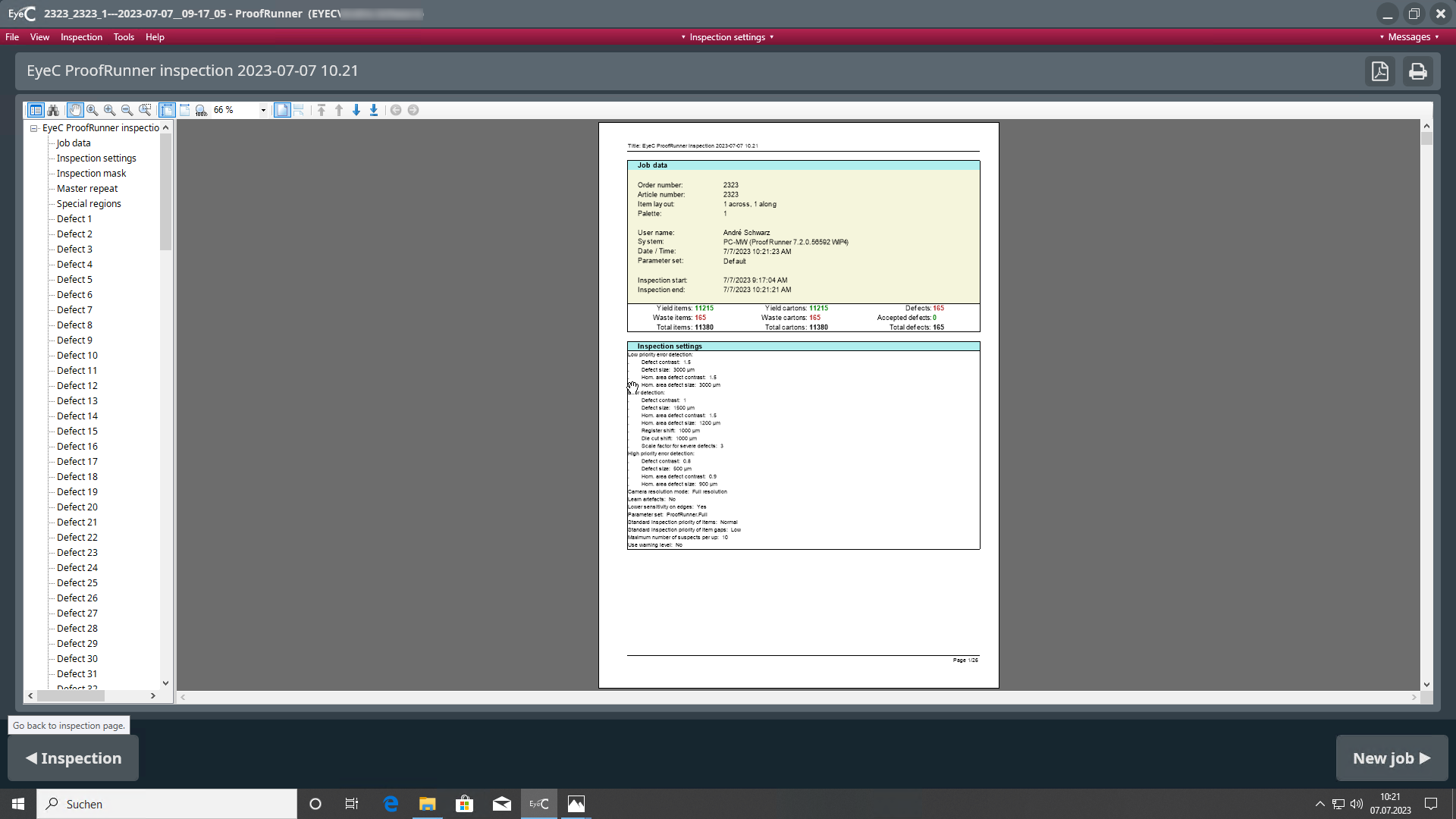Click tree panel scroll down arrow
The image size is (1456, 819).
(x=165, y=683)
